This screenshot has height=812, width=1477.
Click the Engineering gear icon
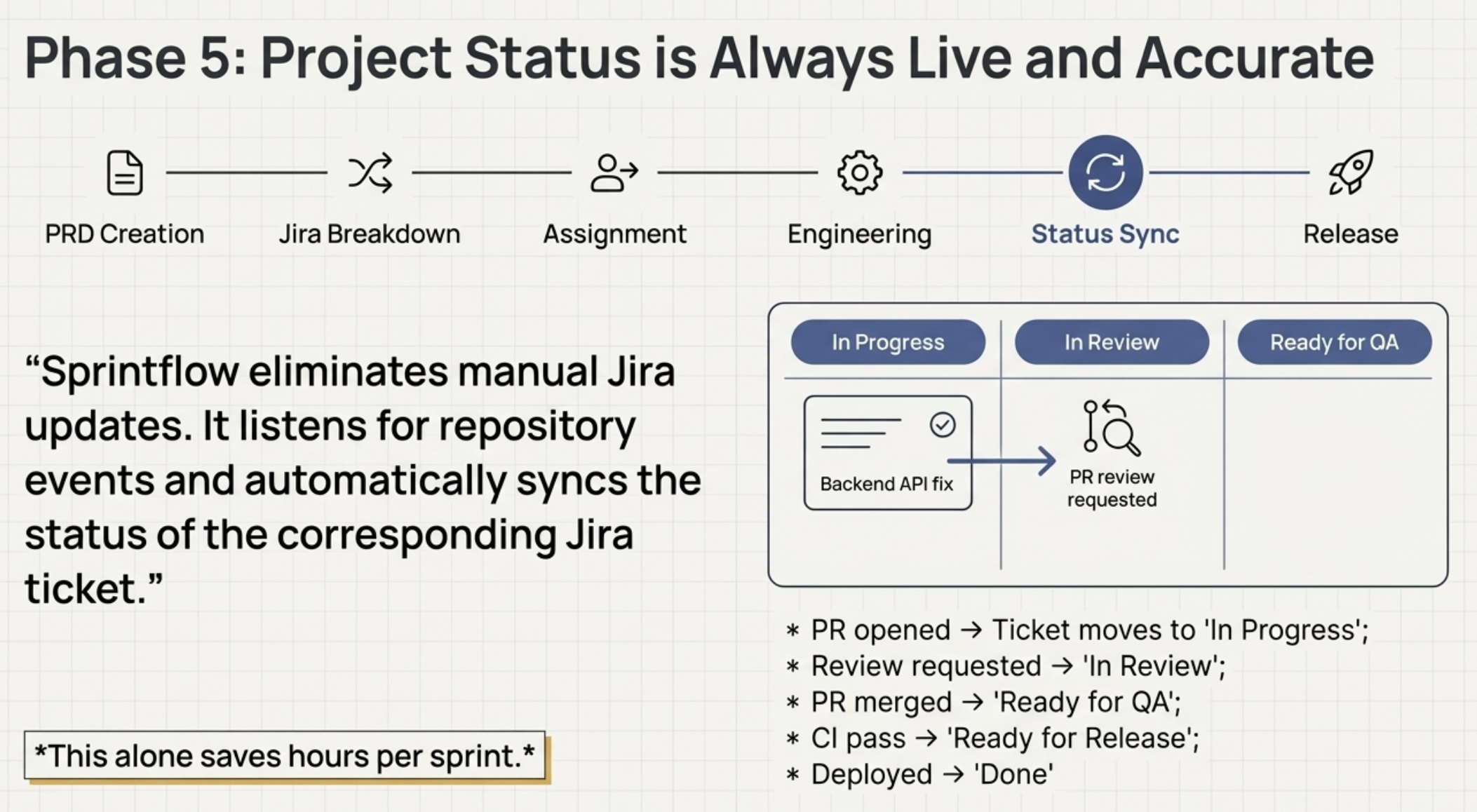(x=859, y=172)
